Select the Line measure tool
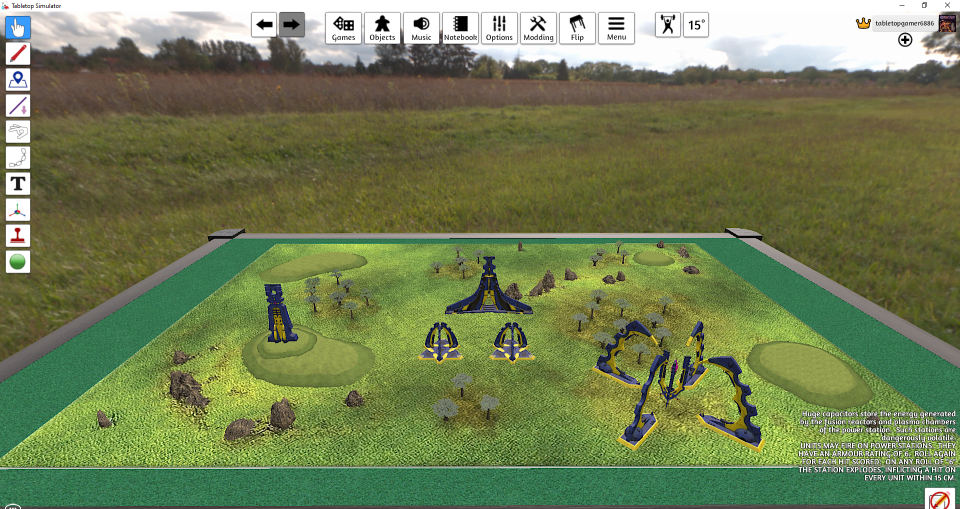The width and height of the screenshot is (960, 509). (18, 105)
